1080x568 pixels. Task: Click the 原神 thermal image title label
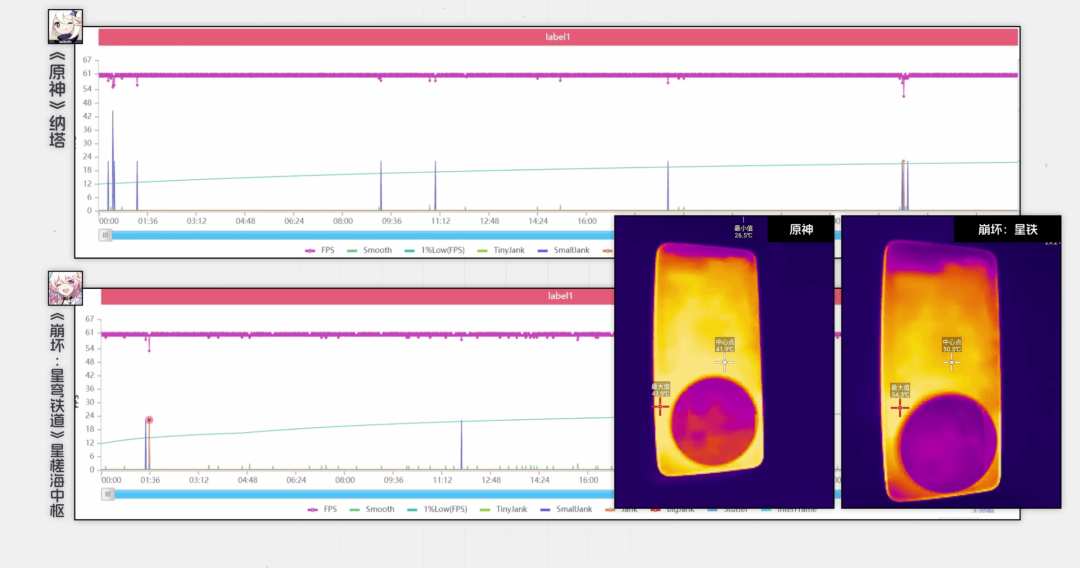pyautogui.click(x=800, y=229)
